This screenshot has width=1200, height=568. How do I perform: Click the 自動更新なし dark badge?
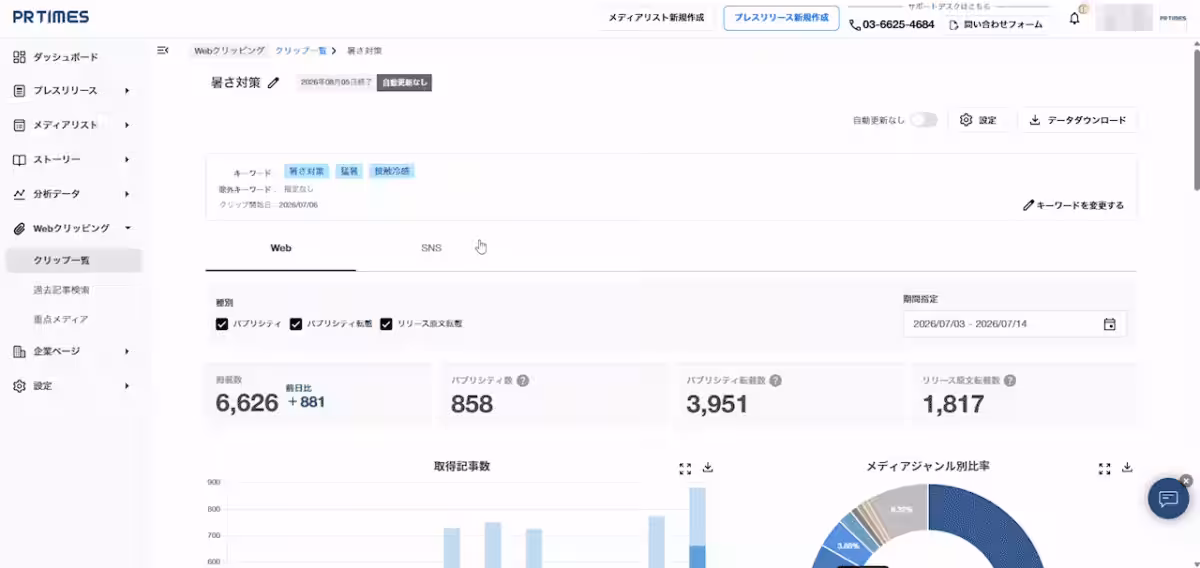pos(404,83)
